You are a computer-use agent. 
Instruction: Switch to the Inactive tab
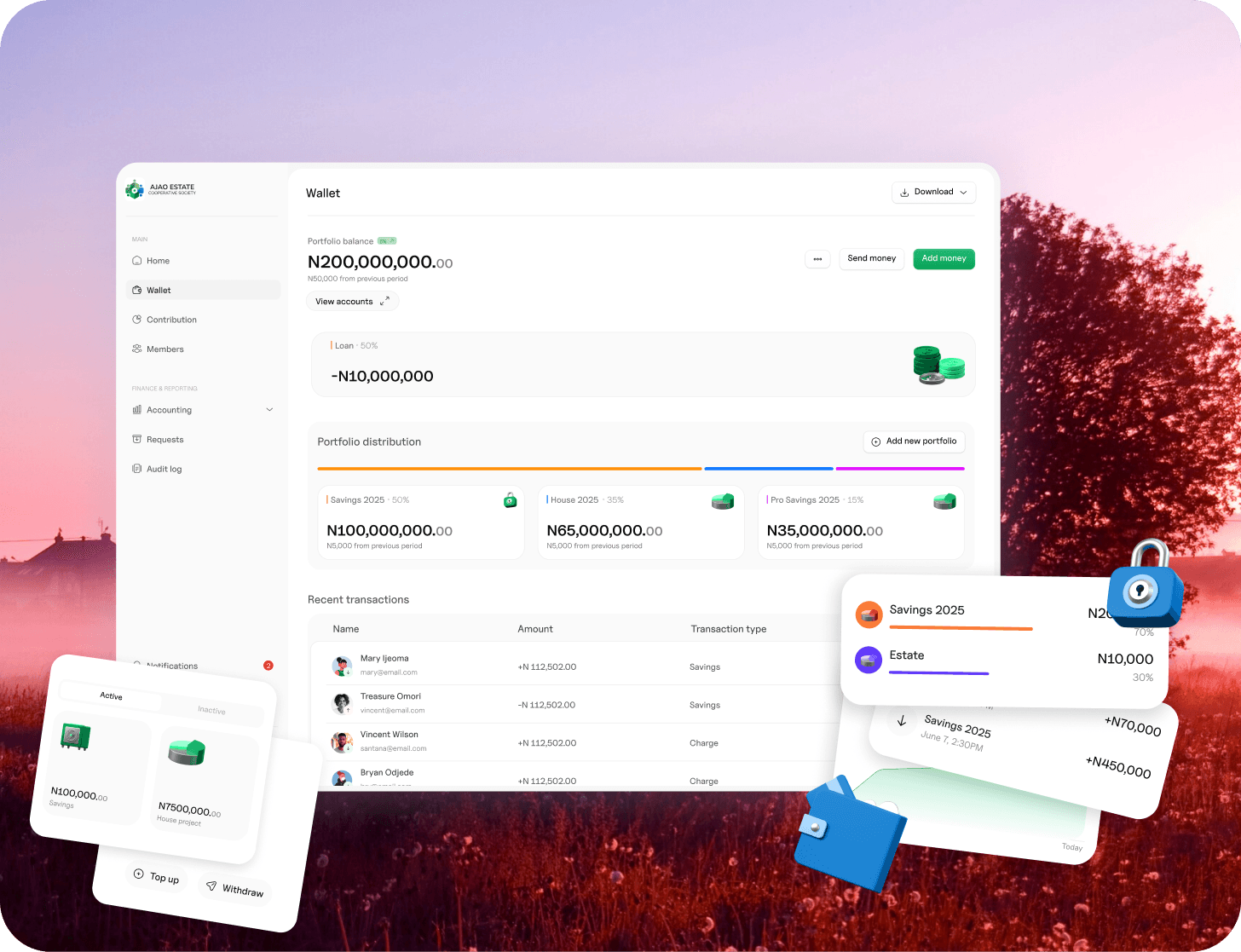[x=211, y=710]
